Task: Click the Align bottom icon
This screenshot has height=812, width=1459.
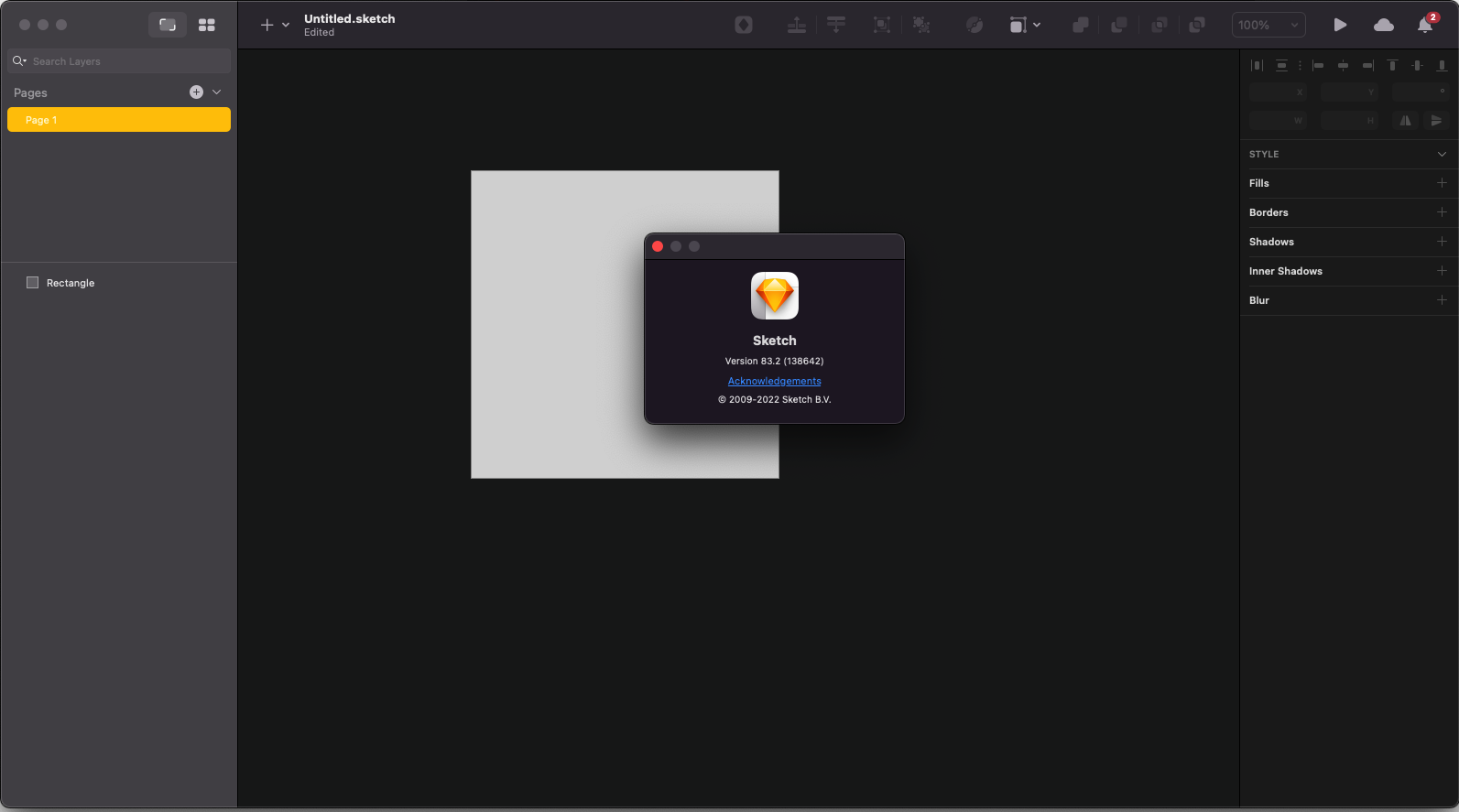Action: 1442,65
